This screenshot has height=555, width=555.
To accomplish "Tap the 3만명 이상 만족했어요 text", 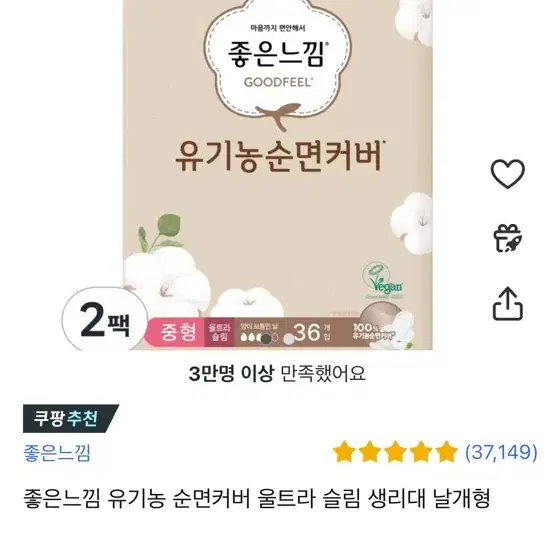I will click(277, 373).
